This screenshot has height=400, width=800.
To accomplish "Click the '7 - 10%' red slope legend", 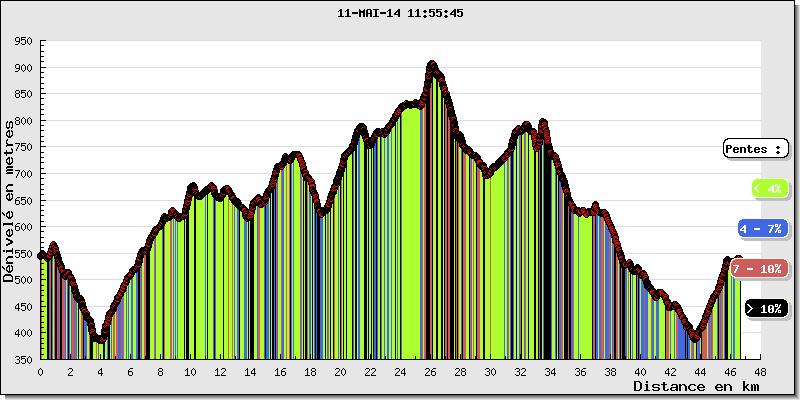I will (x=759, y=269).
